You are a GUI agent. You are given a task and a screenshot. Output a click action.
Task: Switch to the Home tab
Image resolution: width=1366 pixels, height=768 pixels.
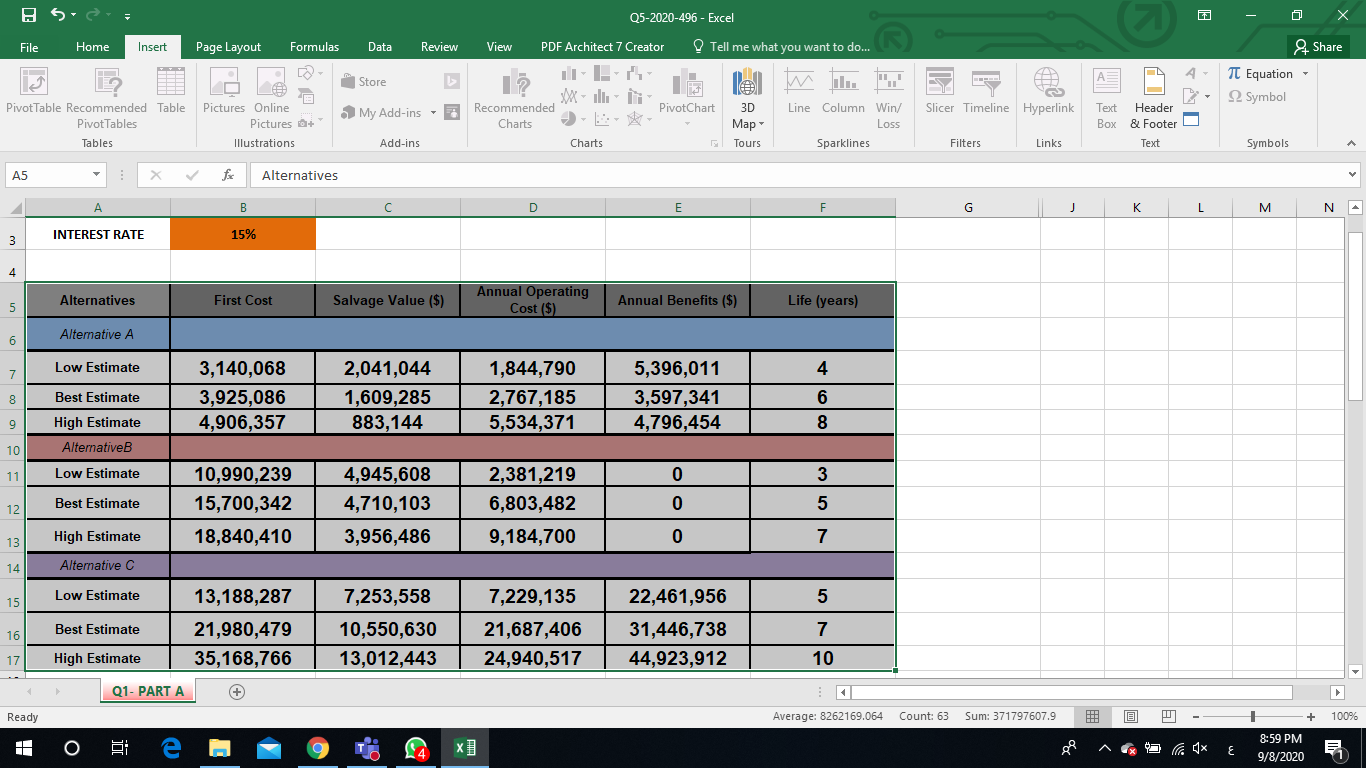pos(93,47)
